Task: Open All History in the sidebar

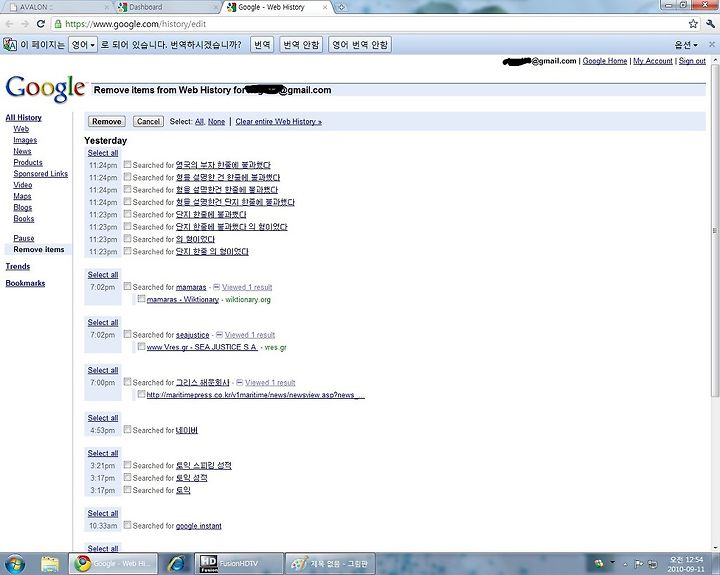Action: tap(23, 118)
